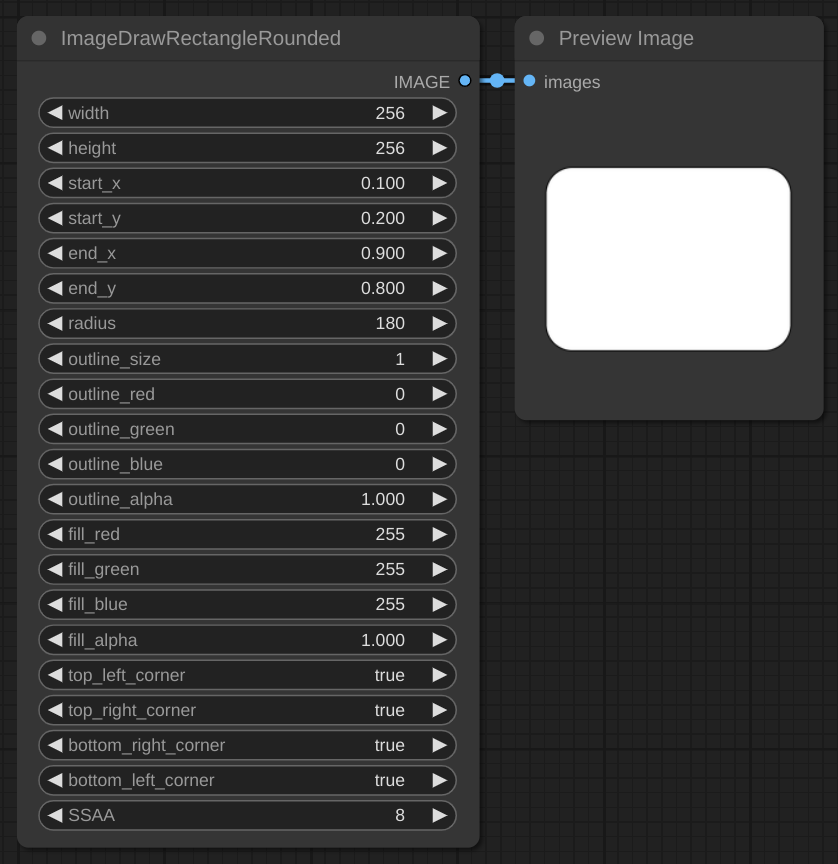Click the increase arrow for width

tap(439, 113)
